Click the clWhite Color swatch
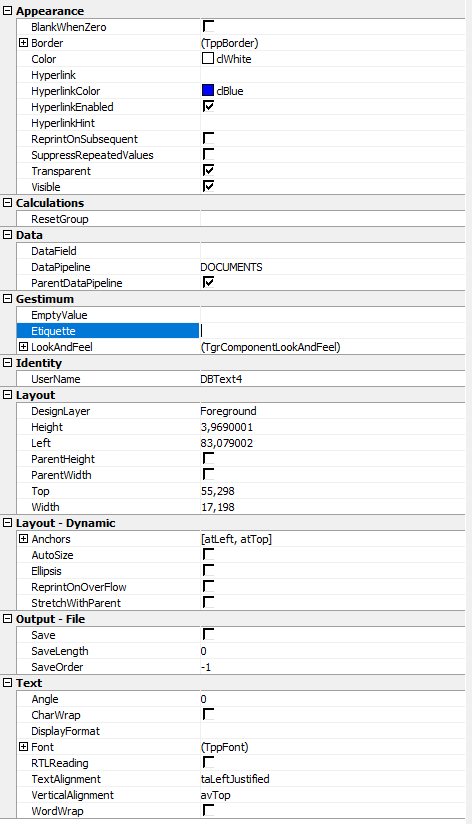 208,58
